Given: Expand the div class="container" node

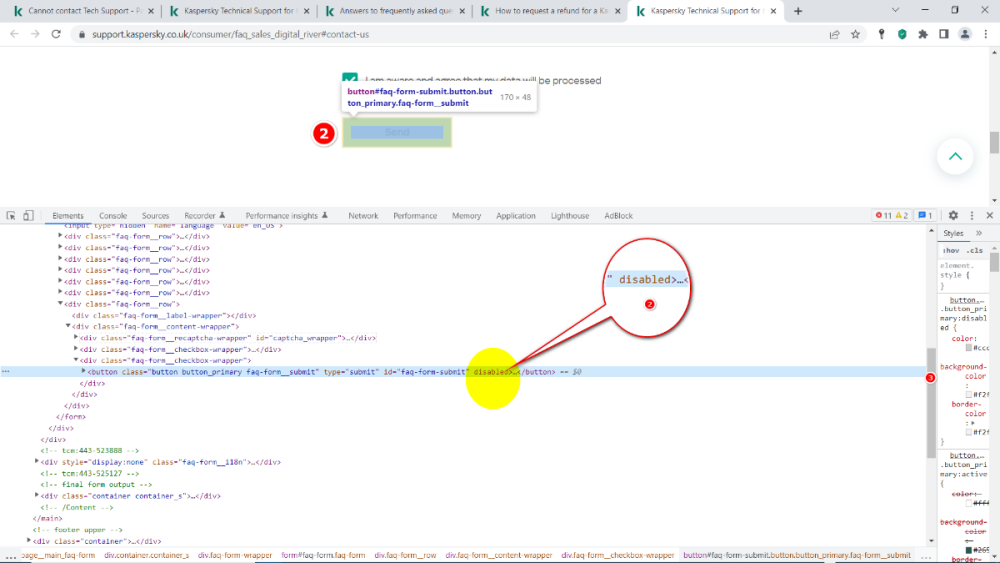Looking at the screenshot, I should pyautogui.click(x=29, y=541).
